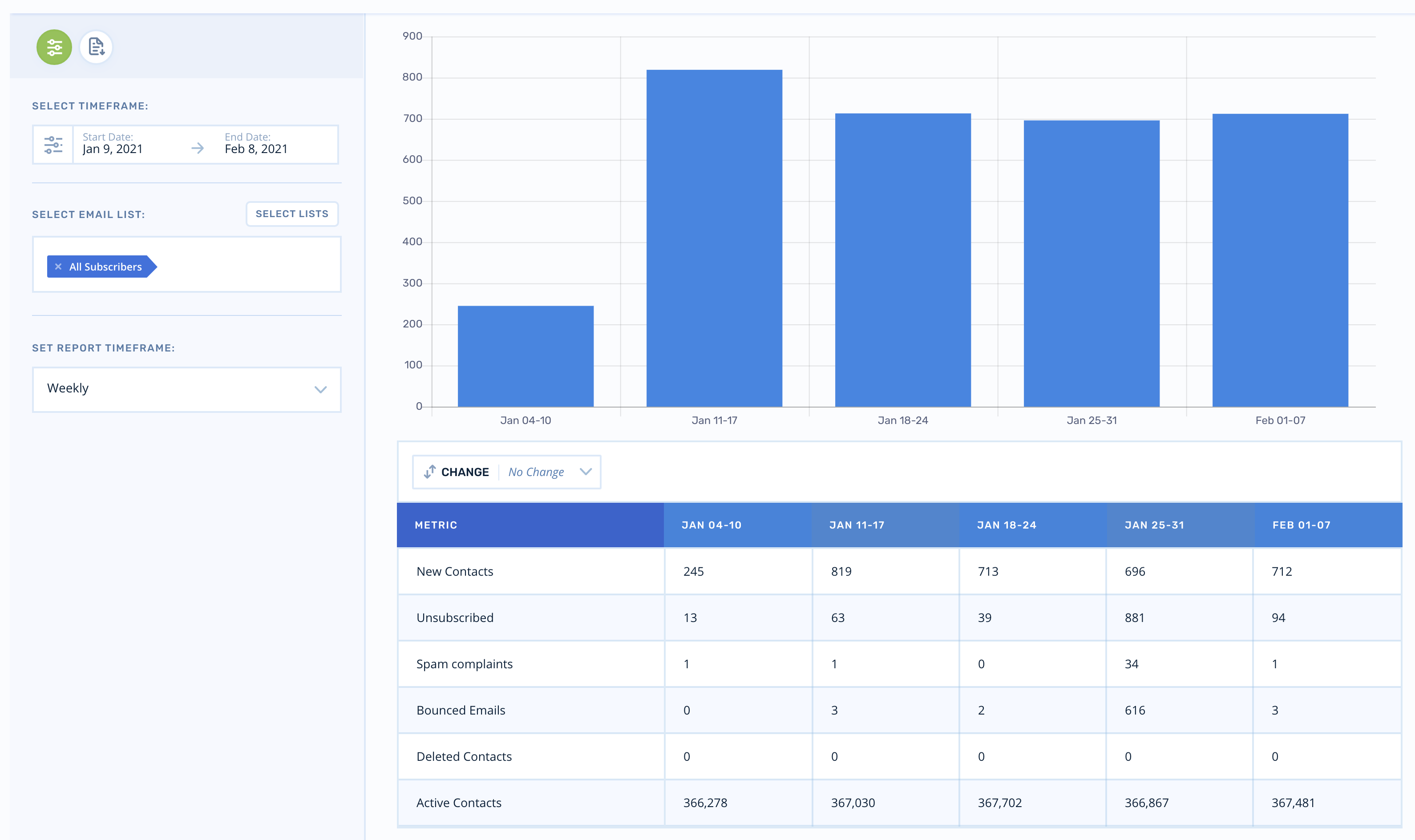The image size is (1415, 840).
Task: Click the Jan 04-10 chart bar
Action: click(x=525, y=356)
